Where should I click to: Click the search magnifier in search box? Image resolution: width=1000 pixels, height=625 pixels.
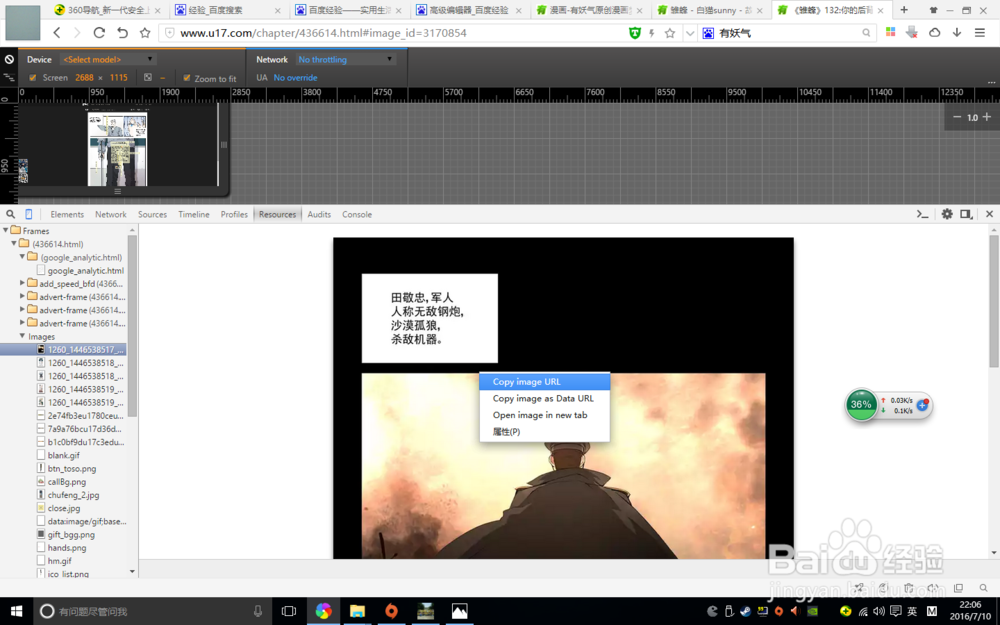(866, 33)
